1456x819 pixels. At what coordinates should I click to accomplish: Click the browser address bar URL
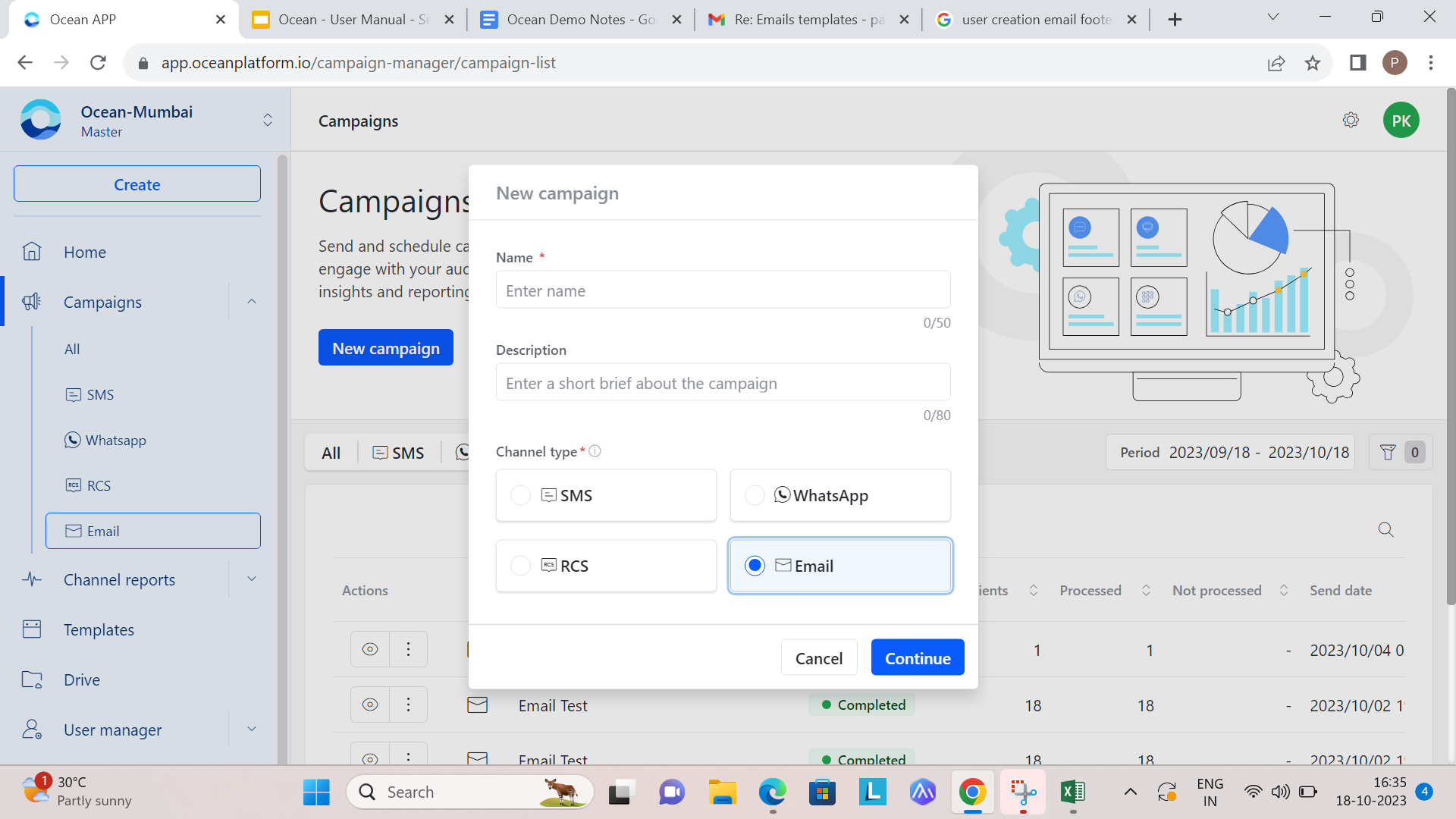point(358,63)
